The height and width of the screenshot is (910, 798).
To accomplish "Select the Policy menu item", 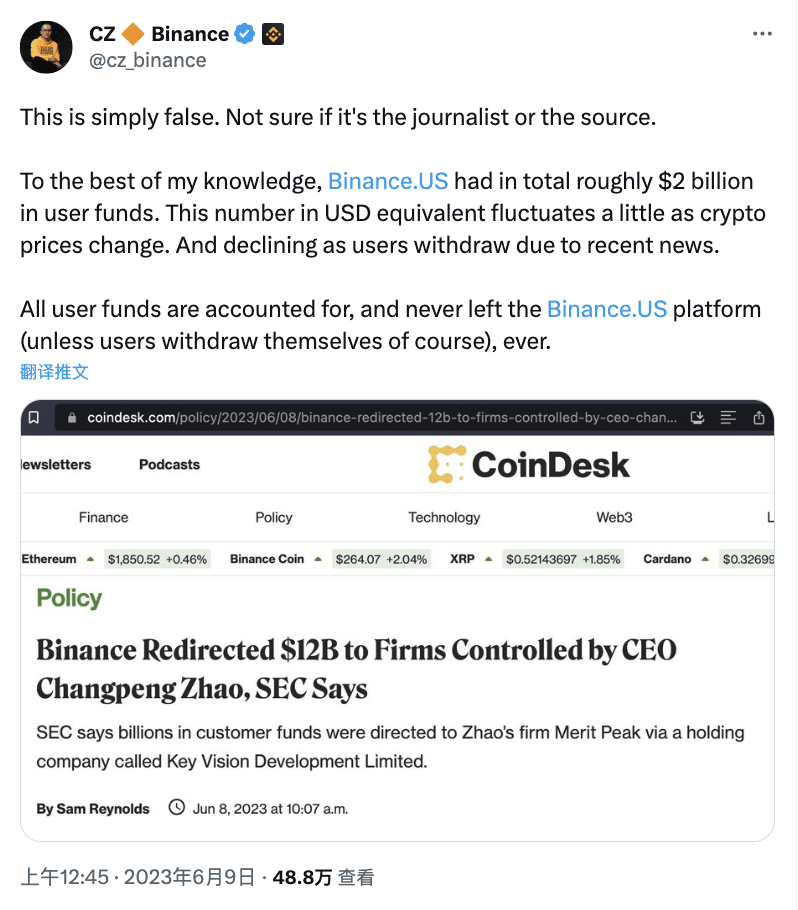I will pyautogui.click(x=273, y=517).
